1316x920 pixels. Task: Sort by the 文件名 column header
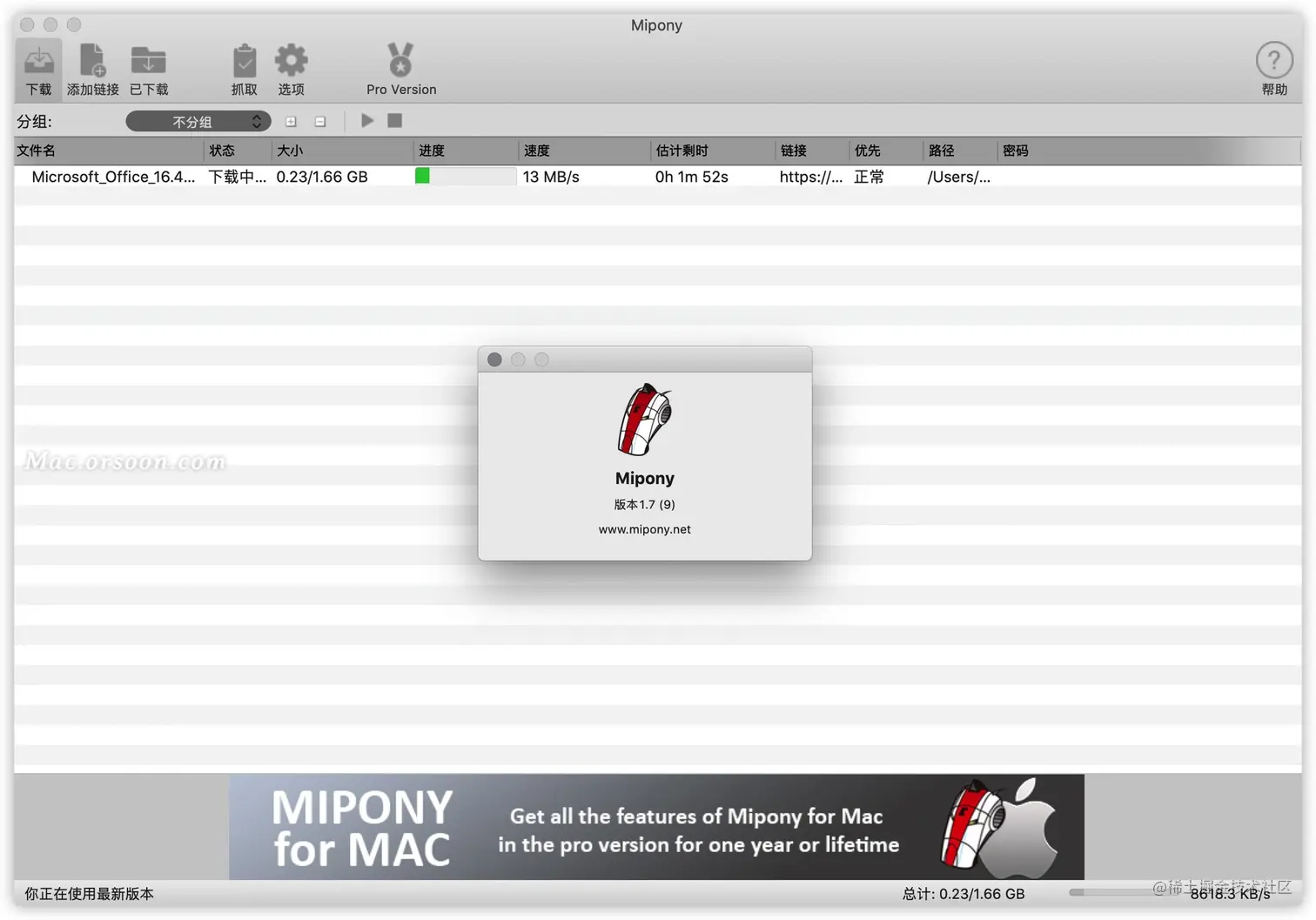[110, 151]
